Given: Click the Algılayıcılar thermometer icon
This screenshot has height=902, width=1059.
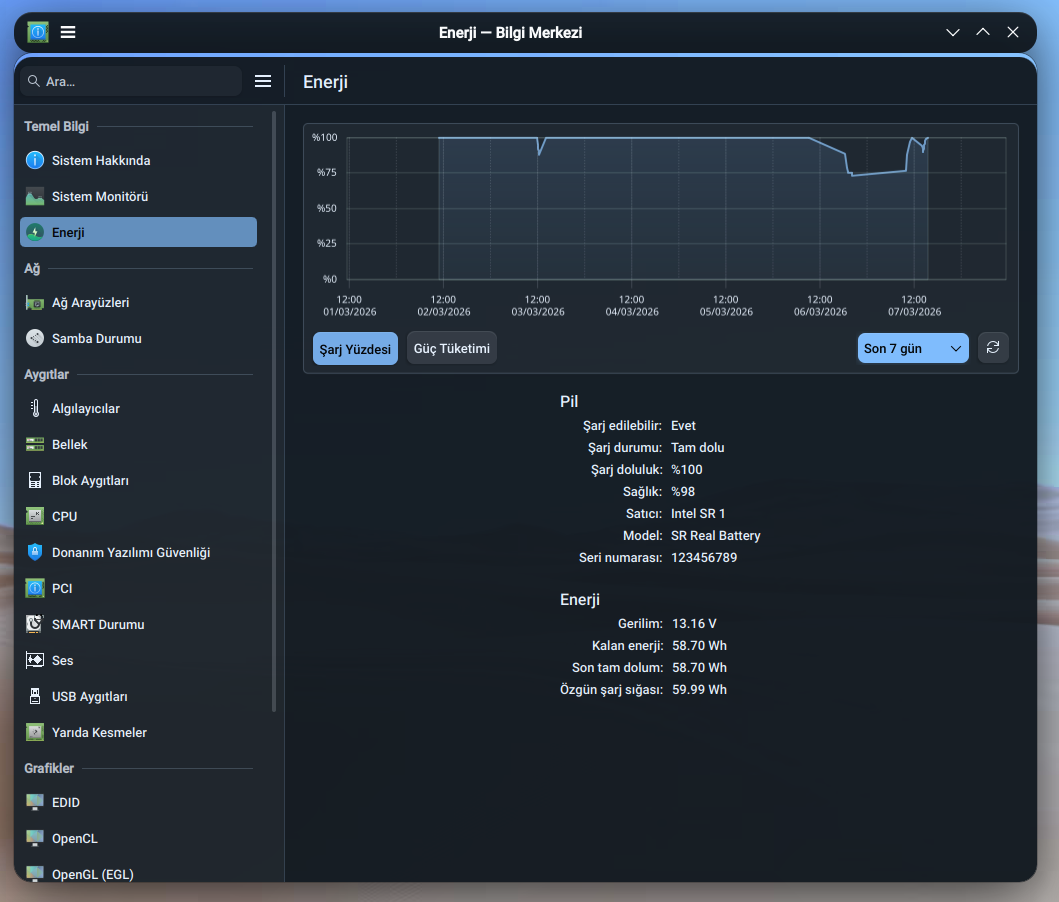Looking at the screenshot, I should coord(35,409).
